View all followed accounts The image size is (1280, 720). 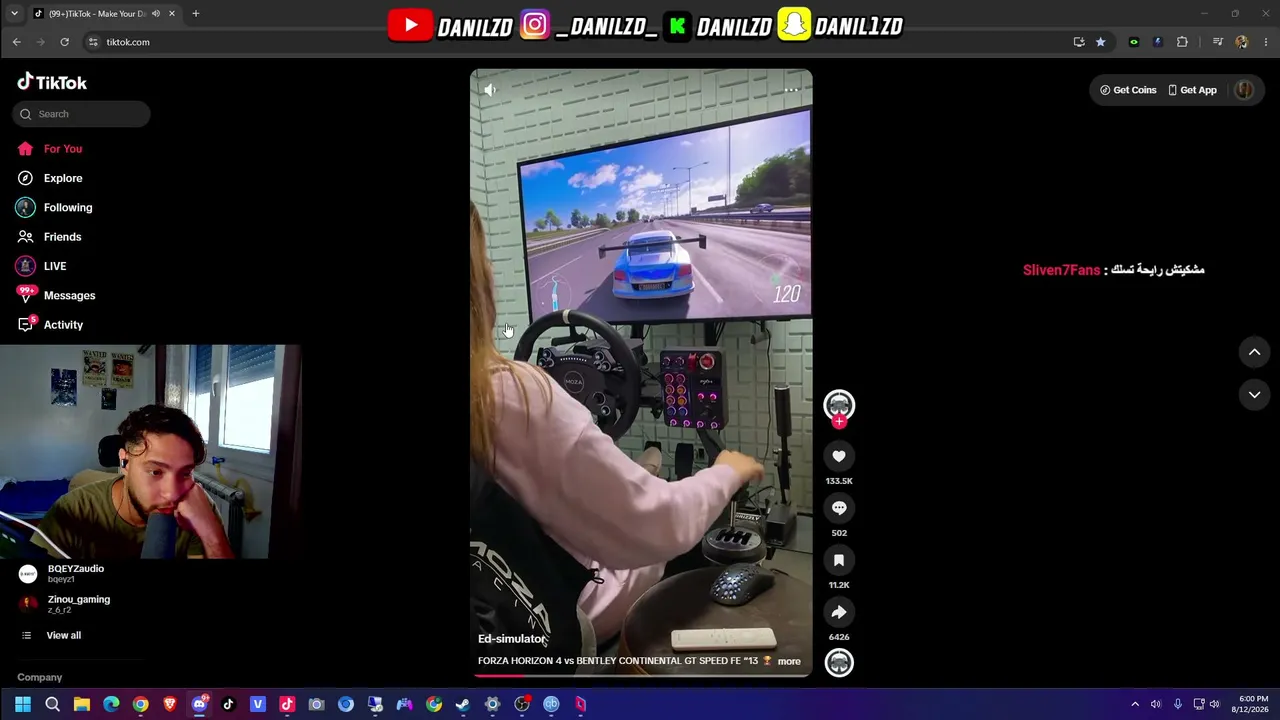click(x=52, y=635)
